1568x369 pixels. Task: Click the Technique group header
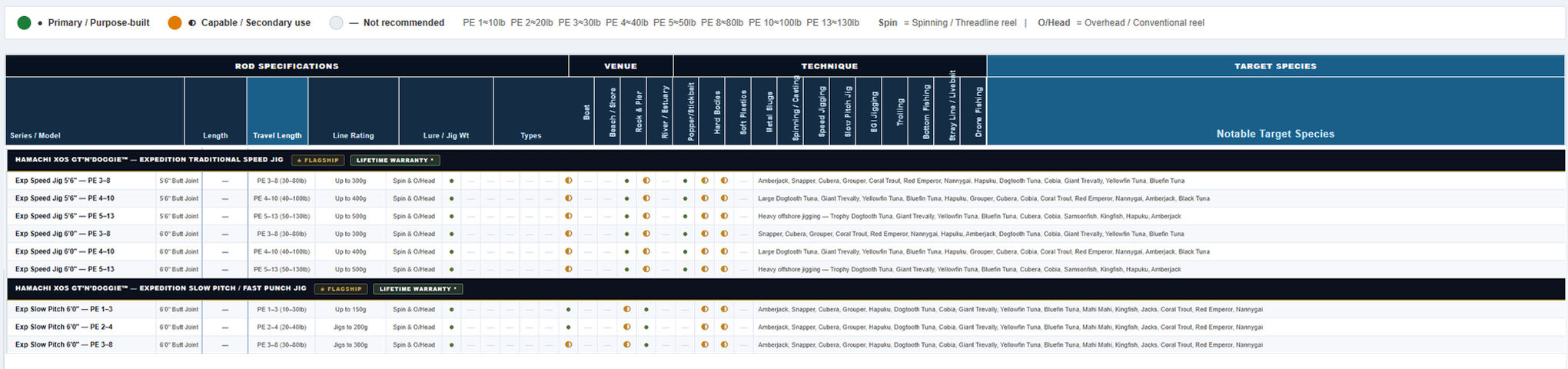click(x=830, y=66)
